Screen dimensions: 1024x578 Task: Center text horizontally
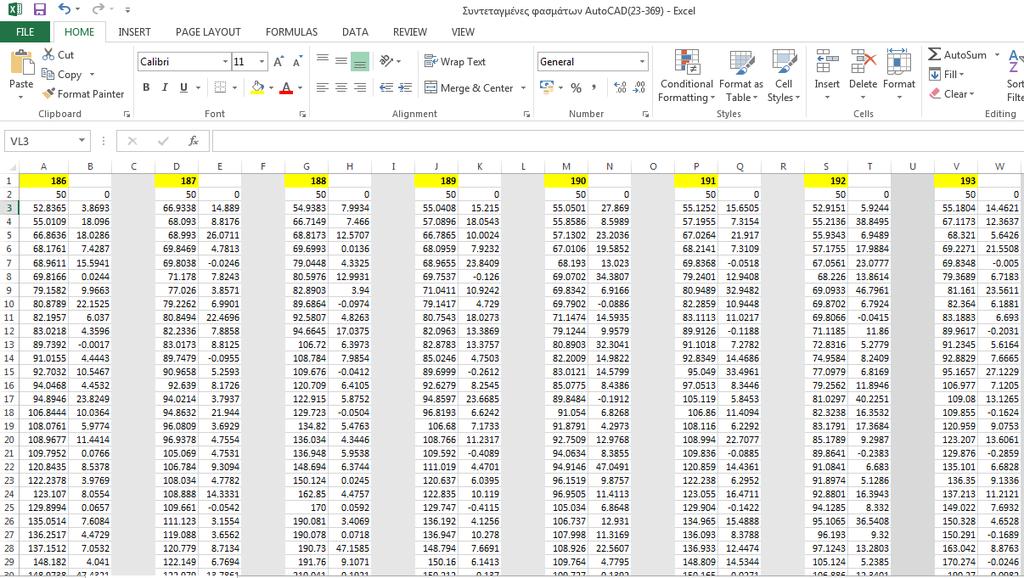pyautogui.click(x=341, y=87)
